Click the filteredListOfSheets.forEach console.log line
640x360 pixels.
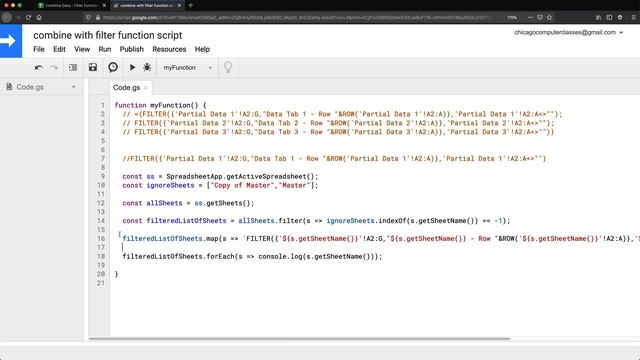pyautogui.click(x=252, y=257)
